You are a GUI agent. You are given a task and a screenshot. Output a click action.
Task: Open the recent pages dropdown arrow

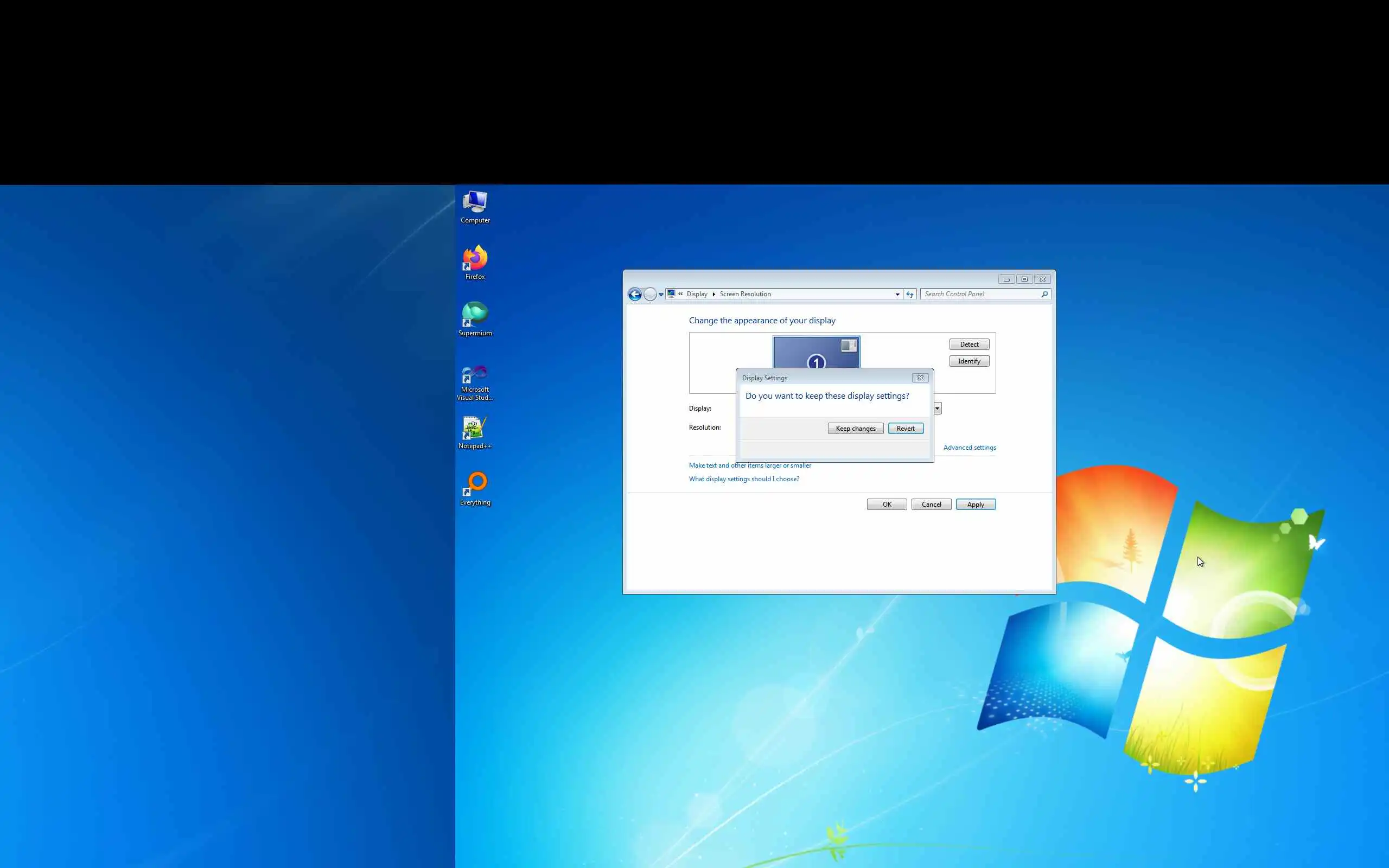tap(661, 295)
